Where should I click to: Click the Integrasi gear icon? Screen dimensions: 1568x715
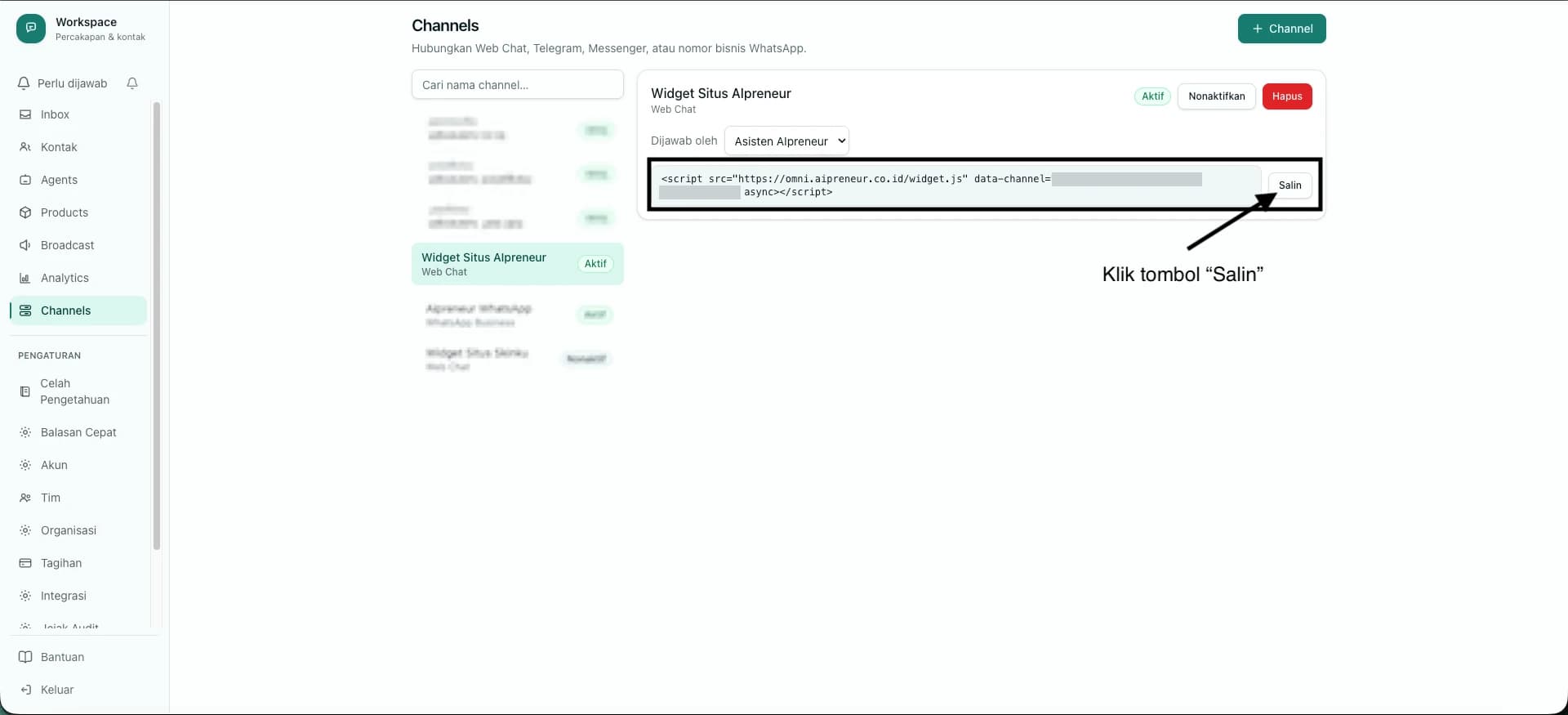[x=25, y=596]
